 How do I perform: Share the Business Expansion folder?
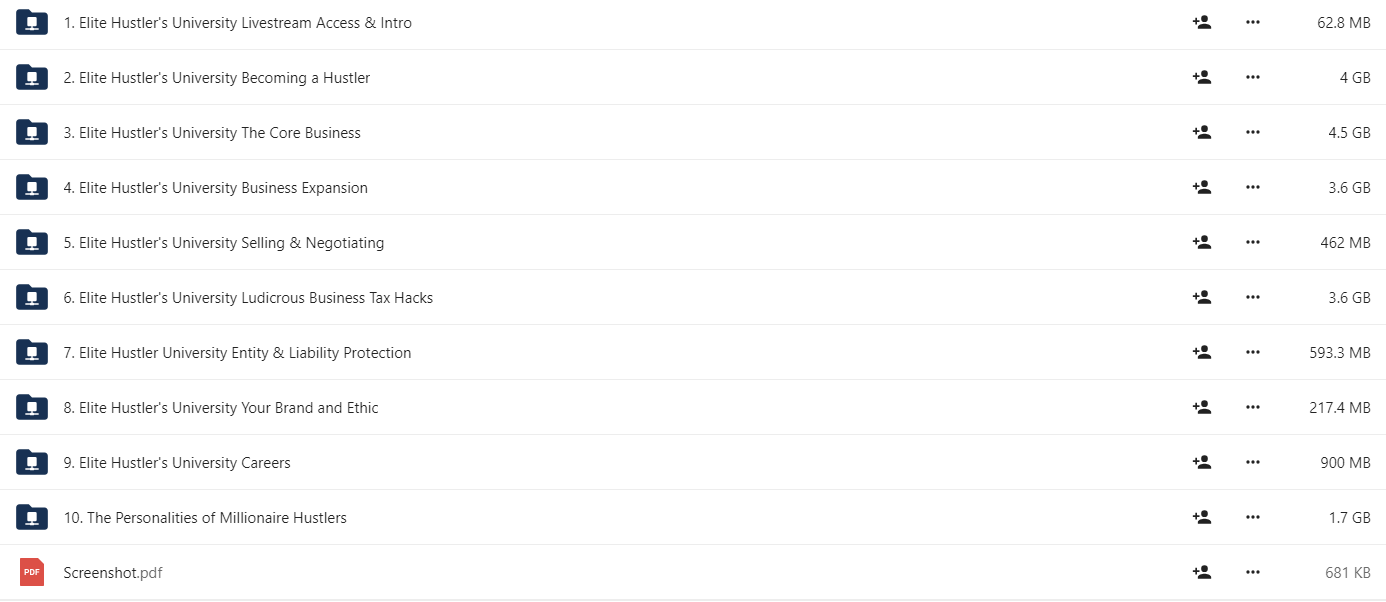pyautogui.click(x=1202, y=187)
